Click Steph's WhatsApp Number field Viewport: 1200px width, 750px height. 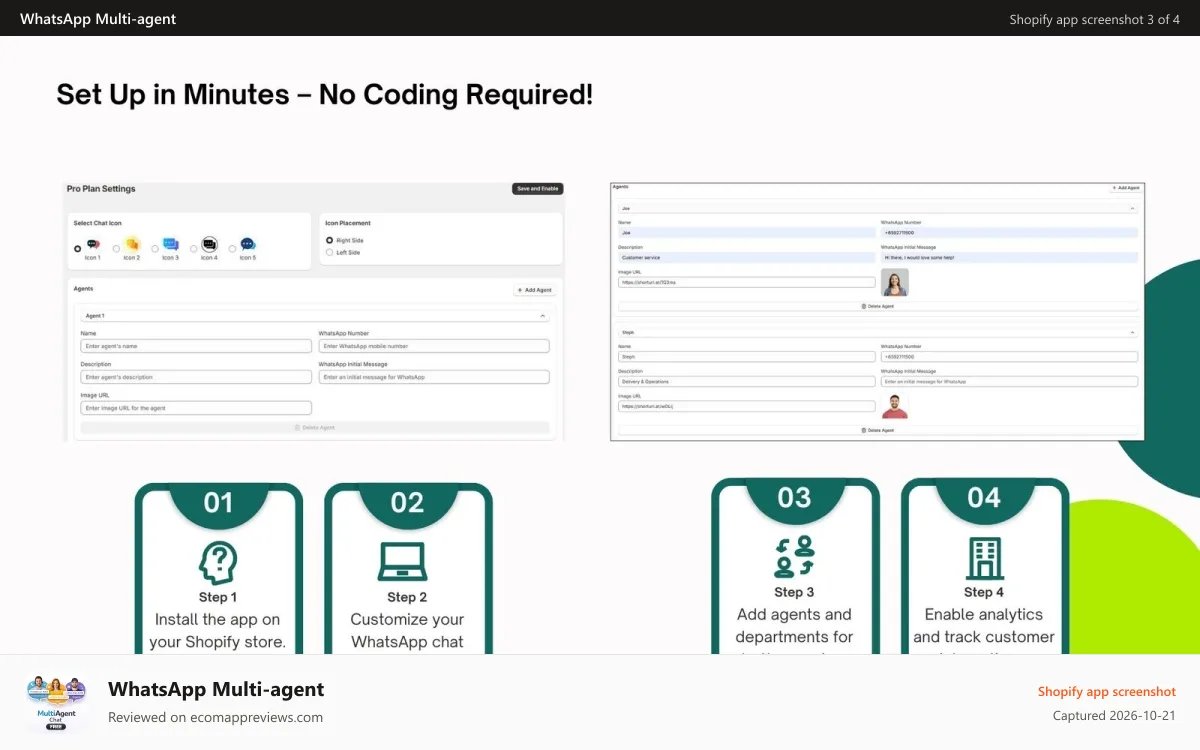(1009, 356)
